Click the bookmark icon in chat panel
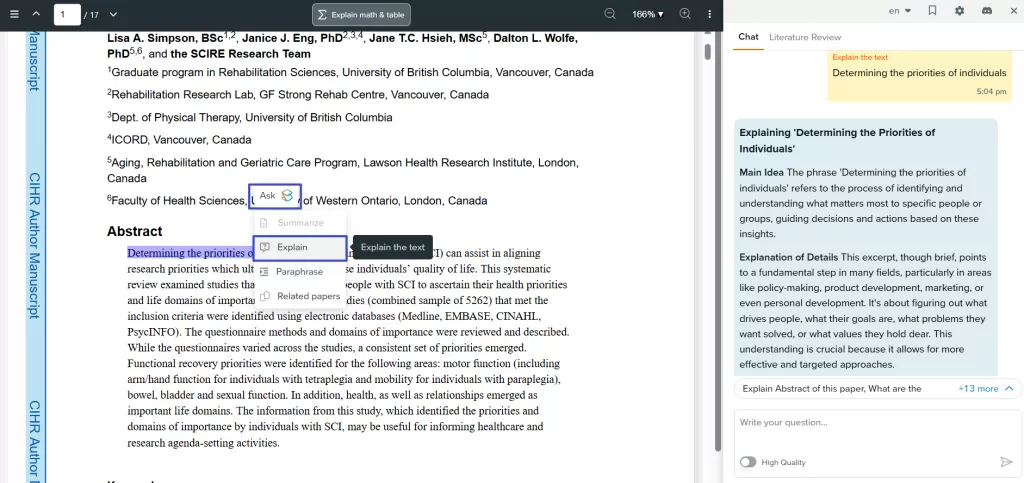The width and height of the screenshot is (1024, 483). [x=932, y=11]
